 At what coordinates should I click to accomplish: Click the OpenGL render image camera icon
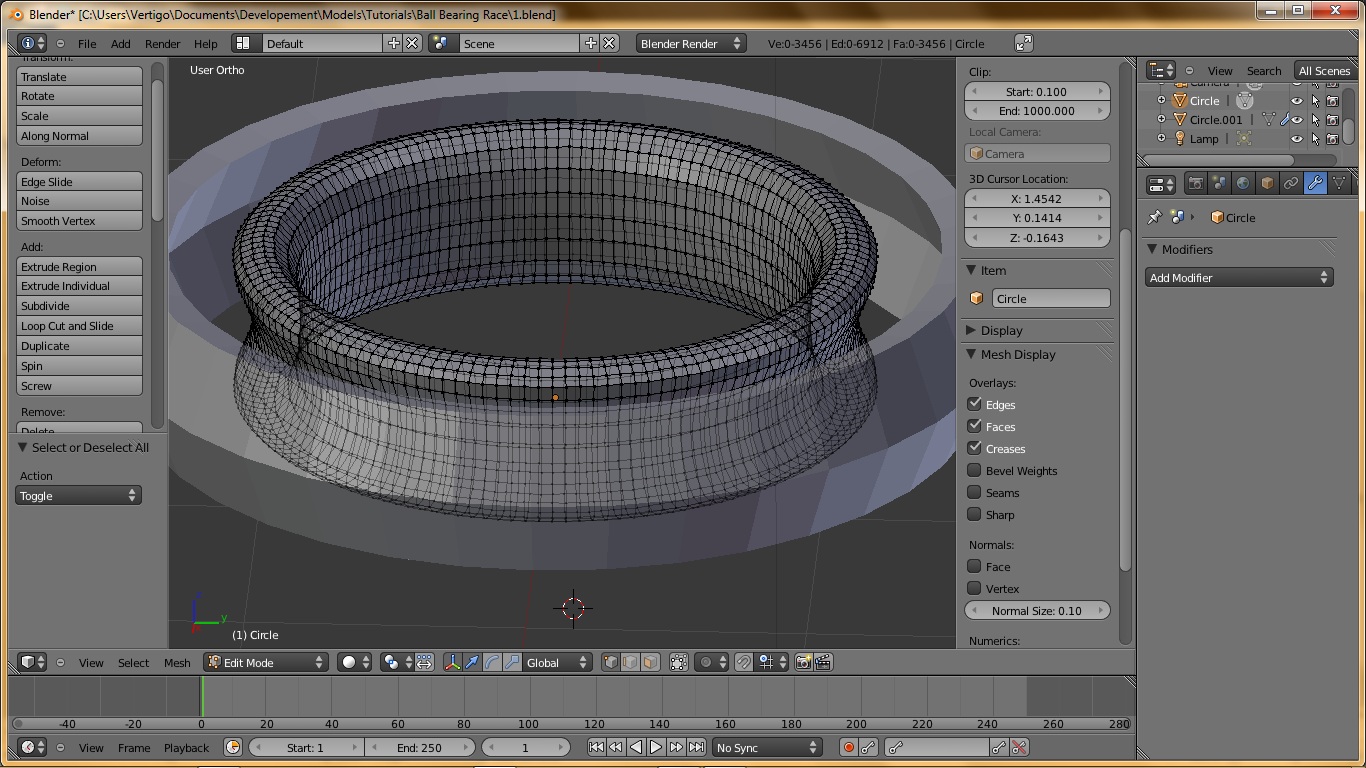click(803, 662)
